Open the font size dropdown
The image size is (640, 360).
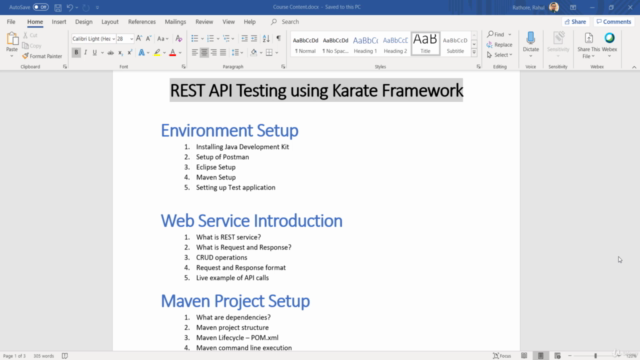pos(131,39)
